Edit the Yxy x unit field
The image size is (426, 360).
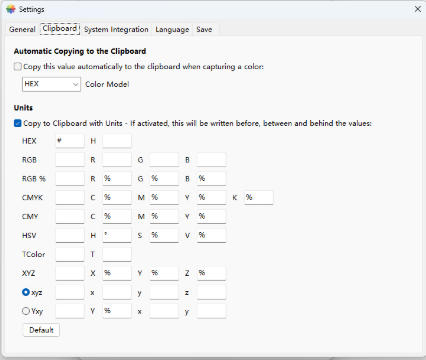pyautogui.click(x=164, y=311)
